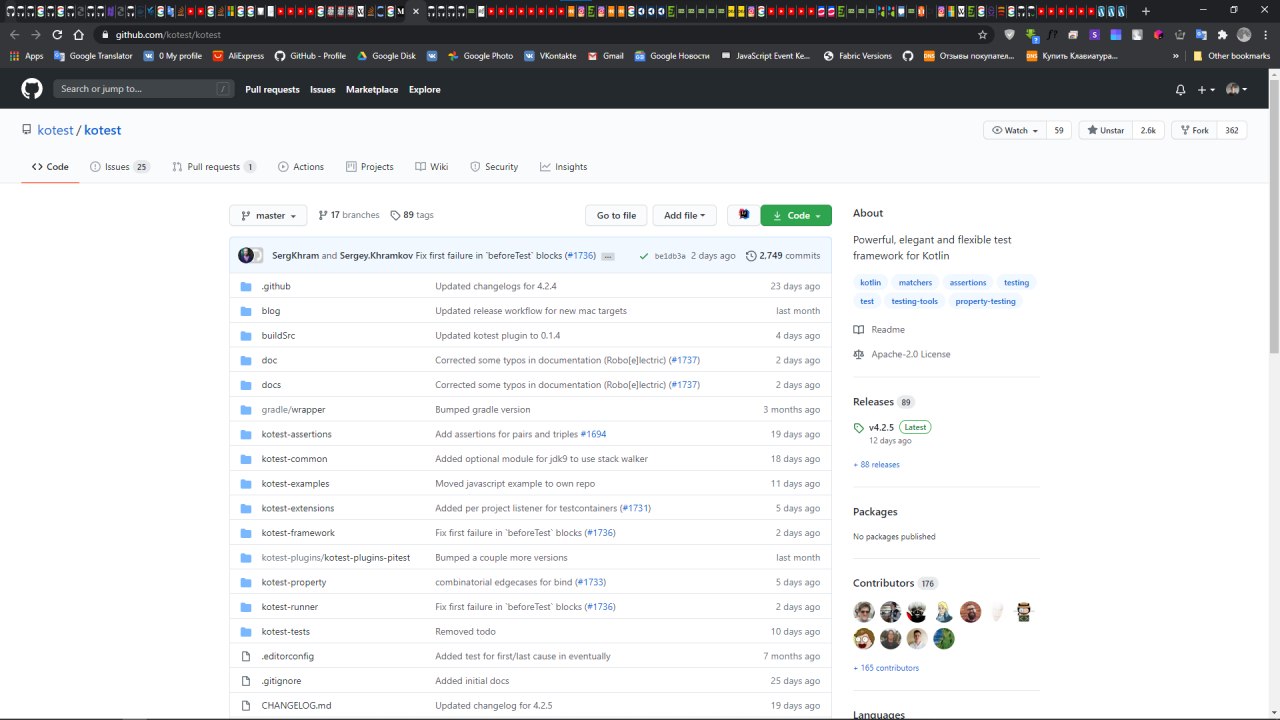Expand the Add file dropdown

coord(685,215)
